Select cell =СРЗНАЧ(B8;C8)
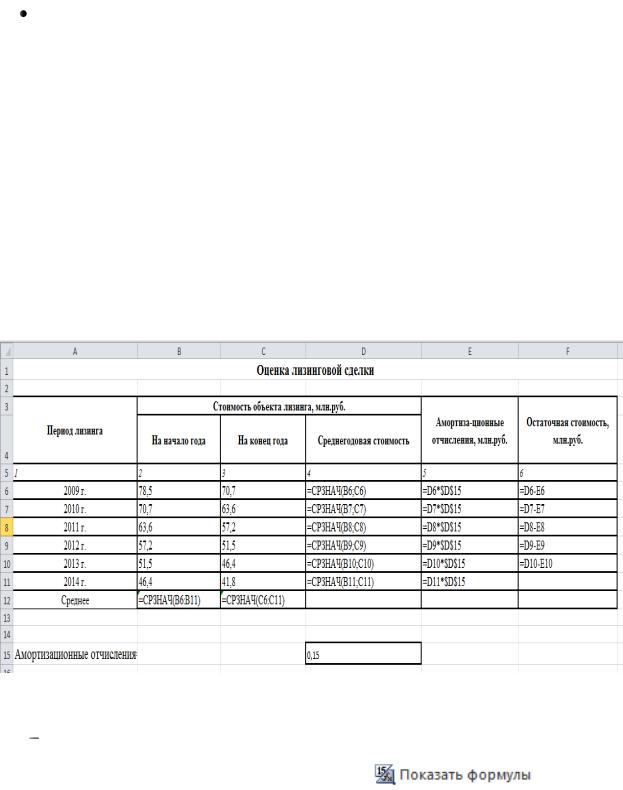Screen dimensions: 623x790 363,527
